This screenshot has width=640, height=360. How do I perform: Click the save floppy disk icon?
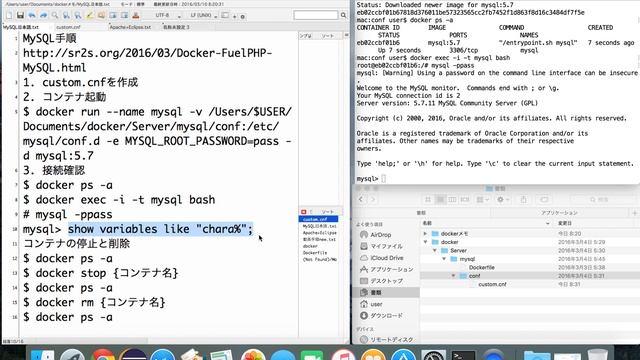(20, 16)
